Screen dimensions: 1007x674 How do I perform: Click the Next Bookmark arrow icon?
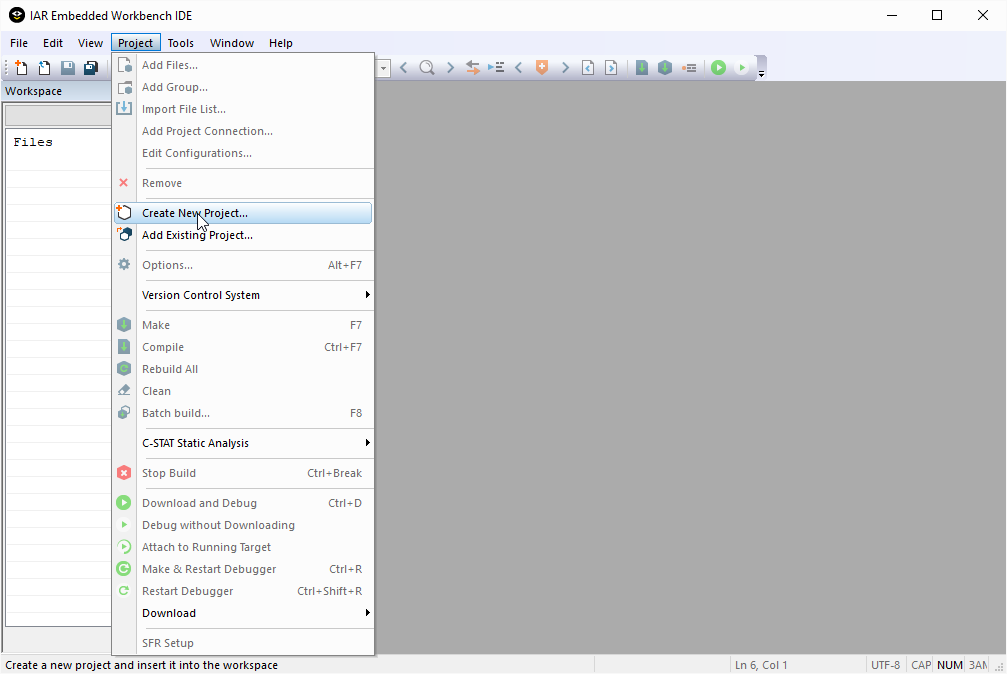click(x=565, y=67)
